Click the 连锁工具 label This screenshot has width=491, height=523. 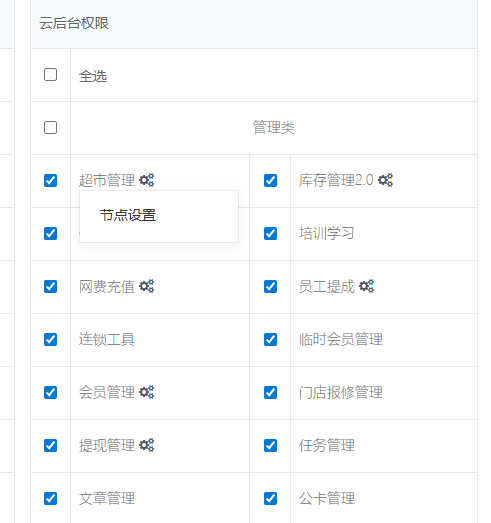pyautogui.click(x=107, y=340)
